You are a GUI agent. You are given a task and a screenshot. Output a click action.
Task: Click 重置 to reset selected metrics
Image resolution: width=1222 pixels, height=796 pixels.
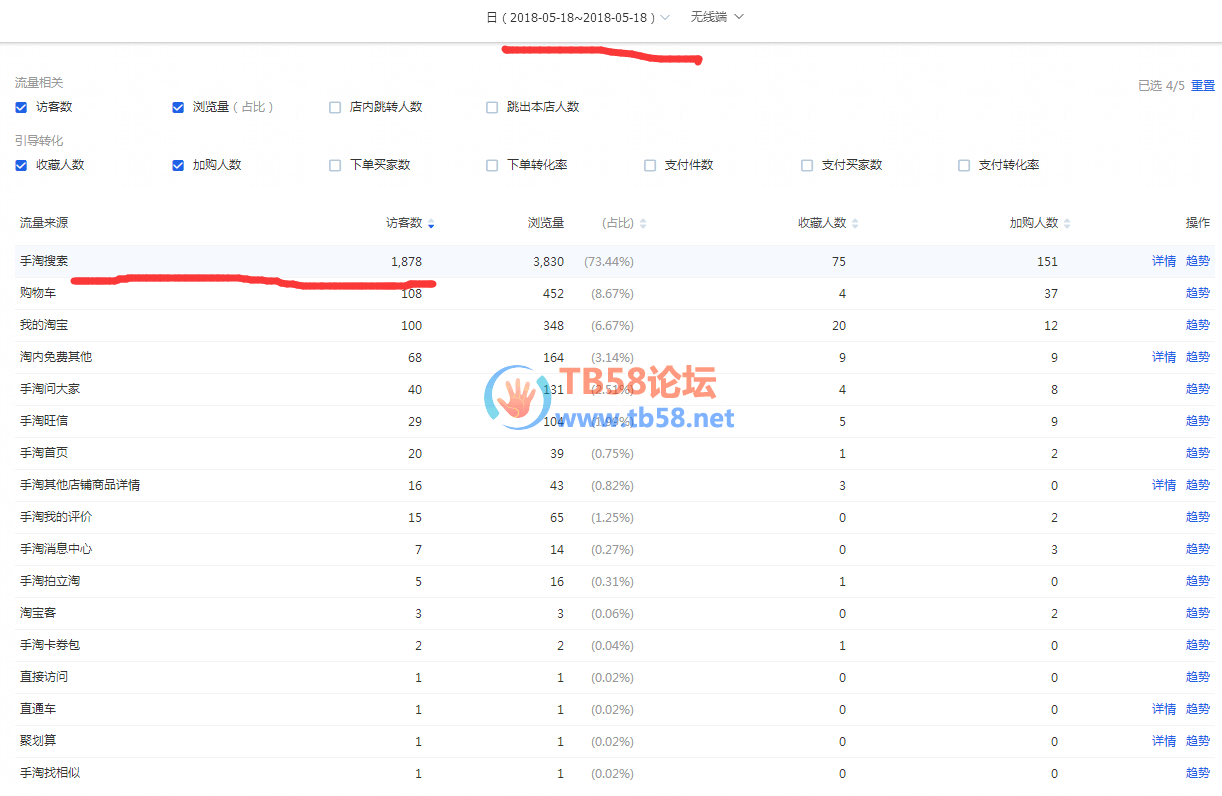coord(1203,86)
